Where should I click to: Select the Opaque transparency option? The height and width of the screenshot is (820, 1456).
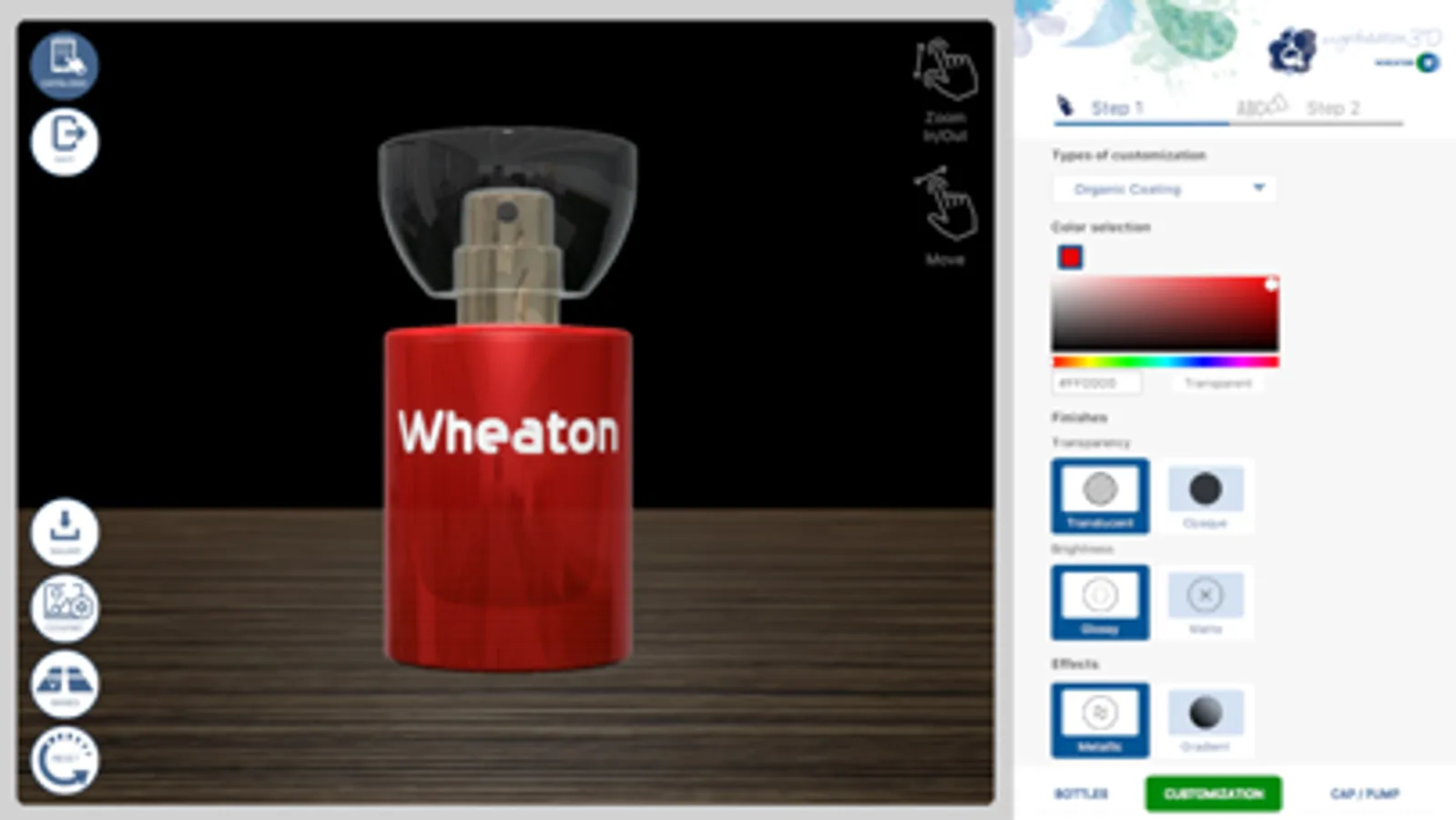tap(1205, 496)
